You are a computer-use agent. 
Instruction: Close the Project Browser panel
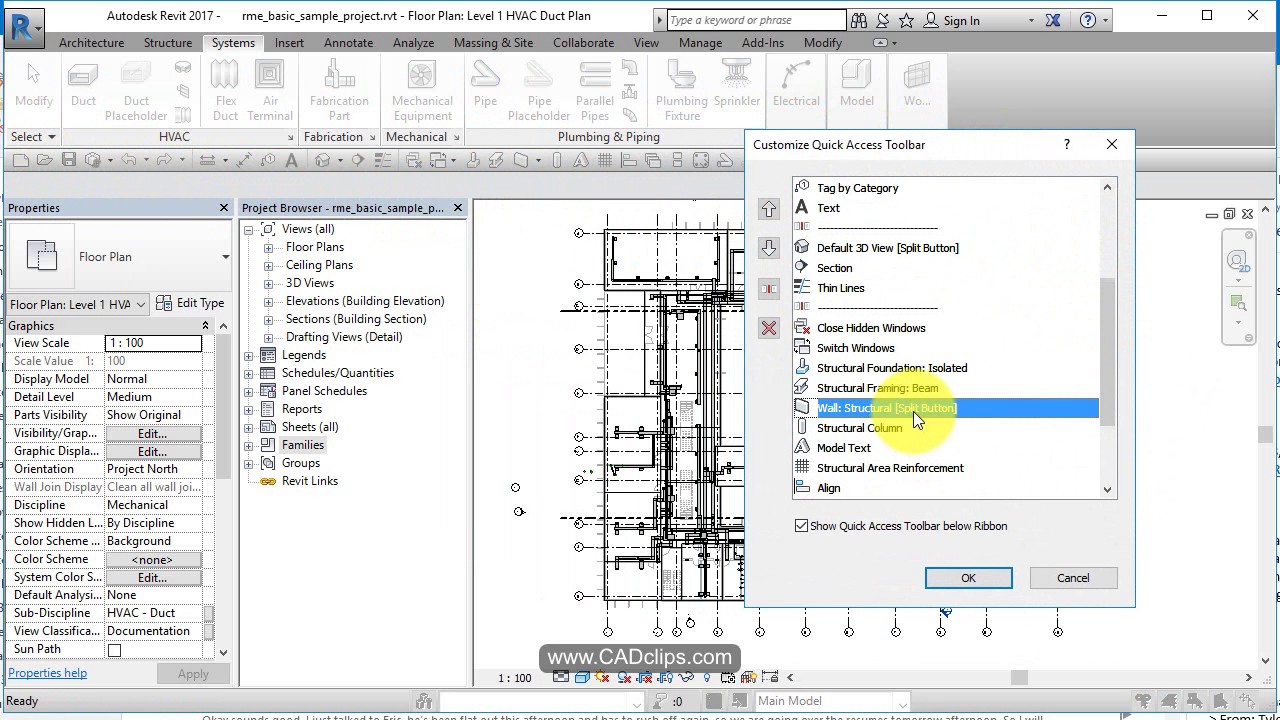tap(458, 207)
